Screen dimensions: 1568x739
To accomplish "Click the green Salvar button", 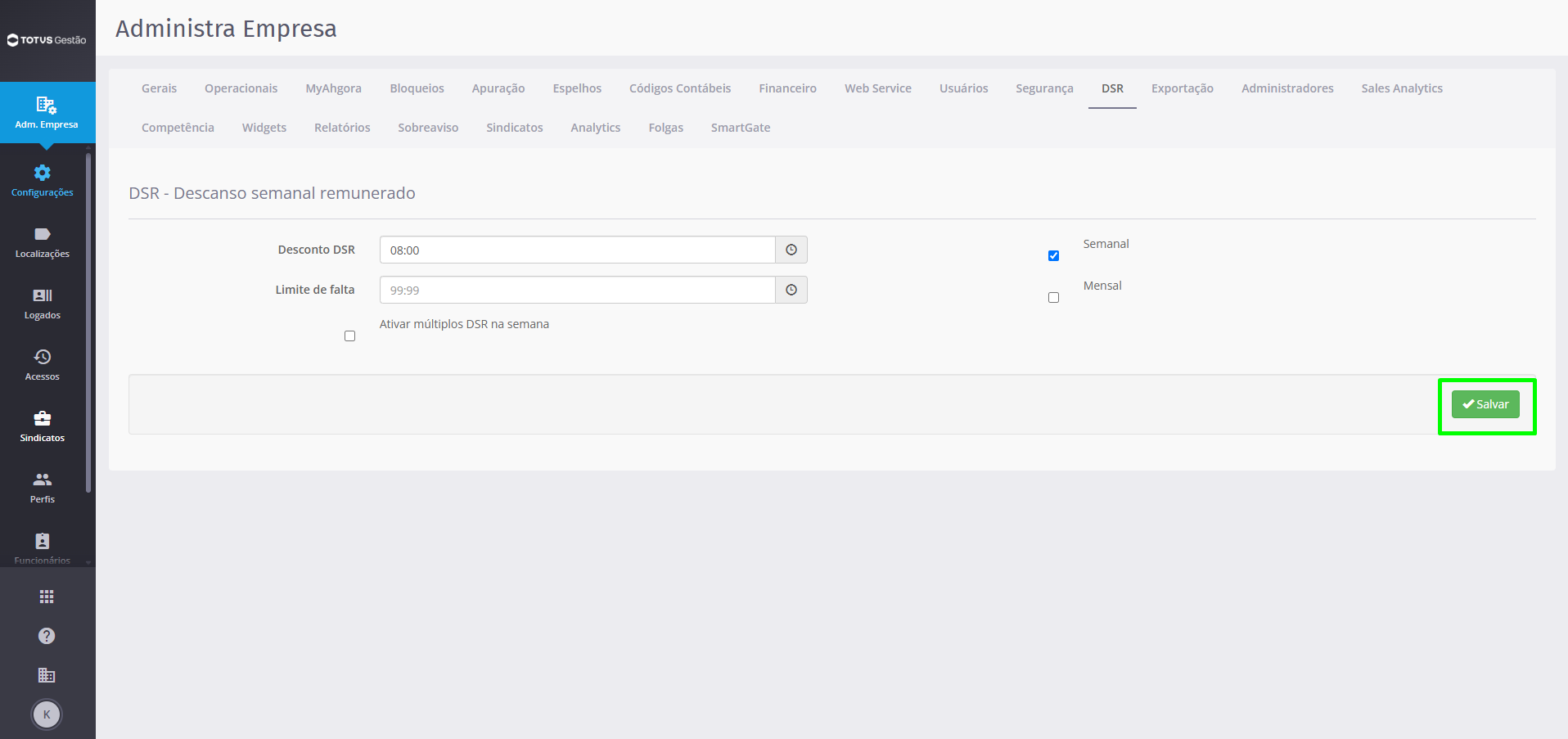I will pos(1485,404).
